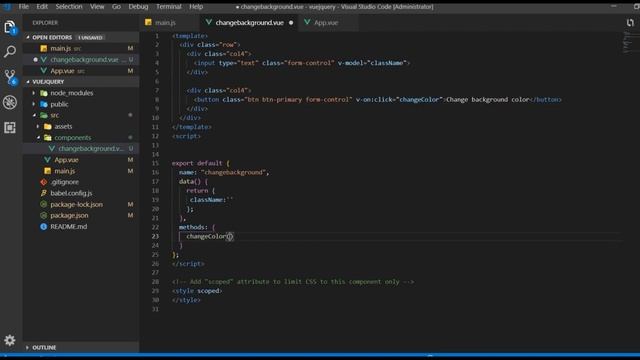The width and height of the screenshot is (640, 360).
Task: Expand the node_modules folder
Action: point(34,93)
